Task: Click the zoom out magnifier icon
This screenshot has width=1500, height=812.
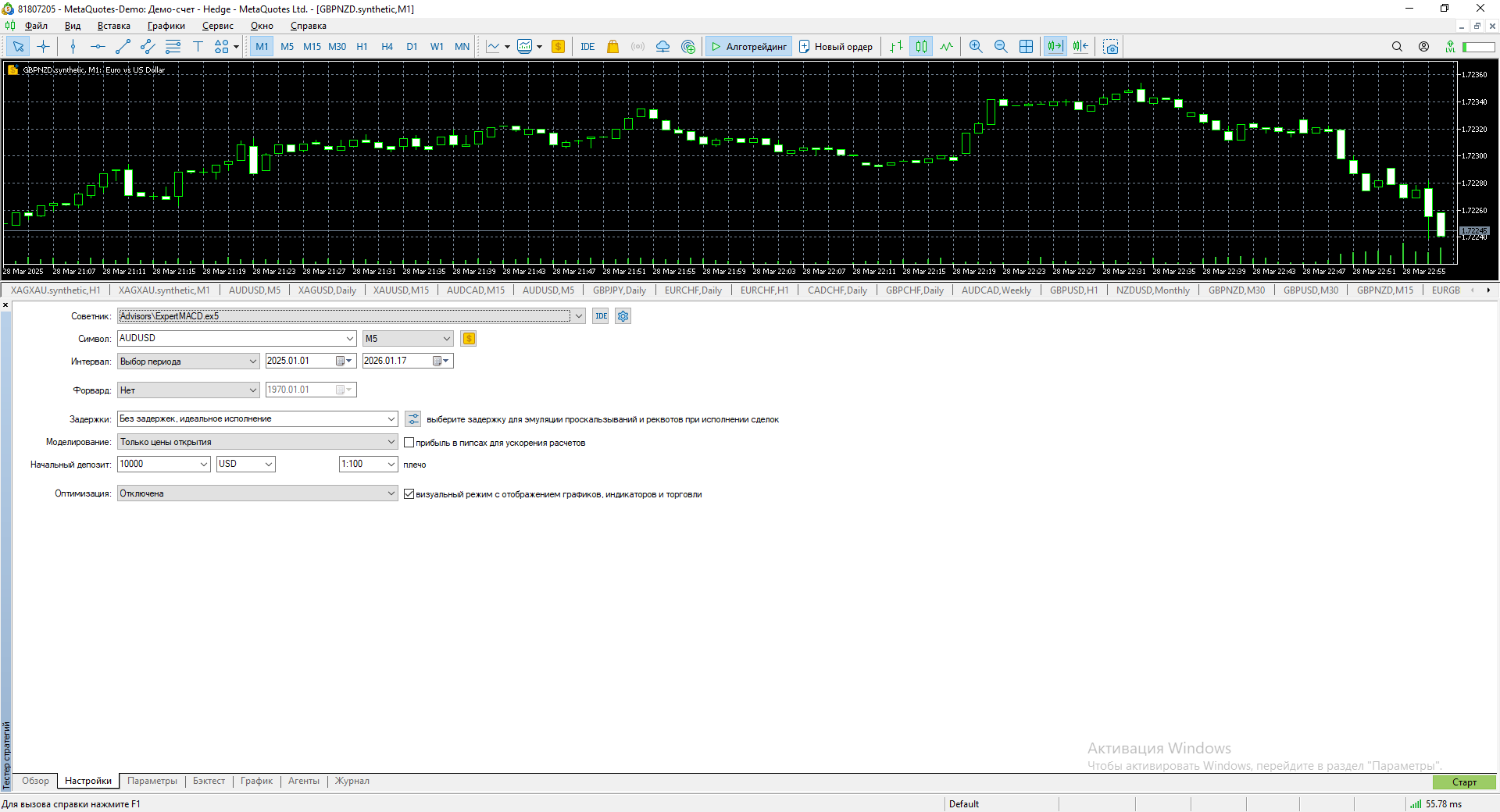Action: point(1001,47)
